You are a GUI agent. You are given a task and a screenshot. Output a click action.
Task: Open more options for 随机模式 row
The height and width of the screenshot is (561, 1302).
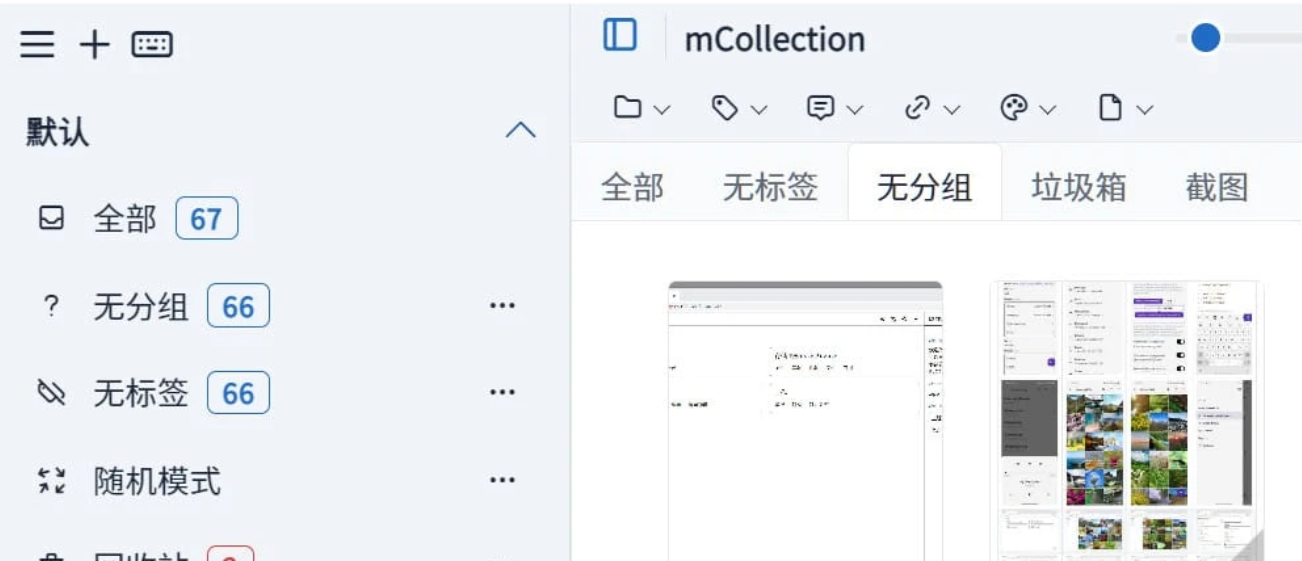click(x=502, y=481)
